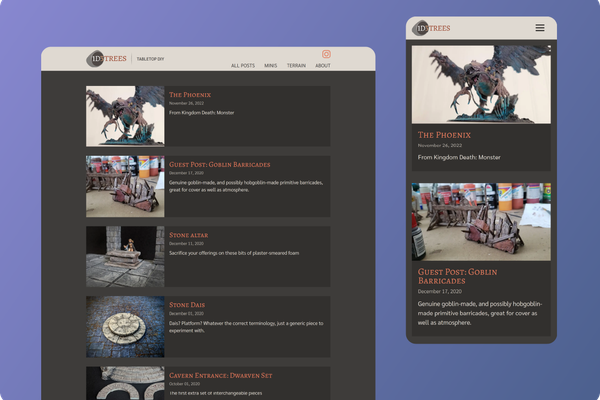Open Cavern Entrance: Dwarven Set post title

(221, 376)
